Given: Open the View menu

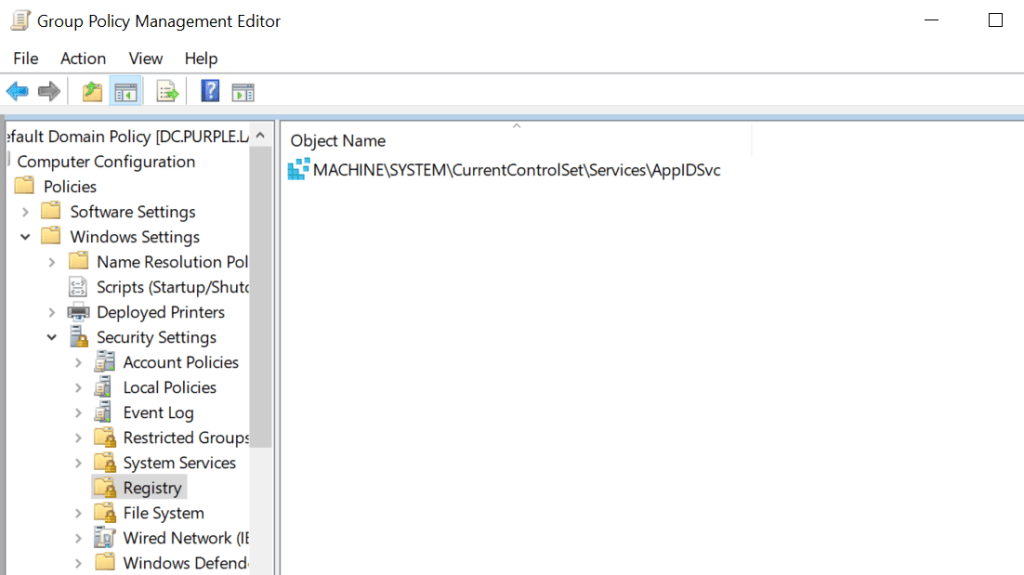Looking at the screenshot, I should coord(145,59).
